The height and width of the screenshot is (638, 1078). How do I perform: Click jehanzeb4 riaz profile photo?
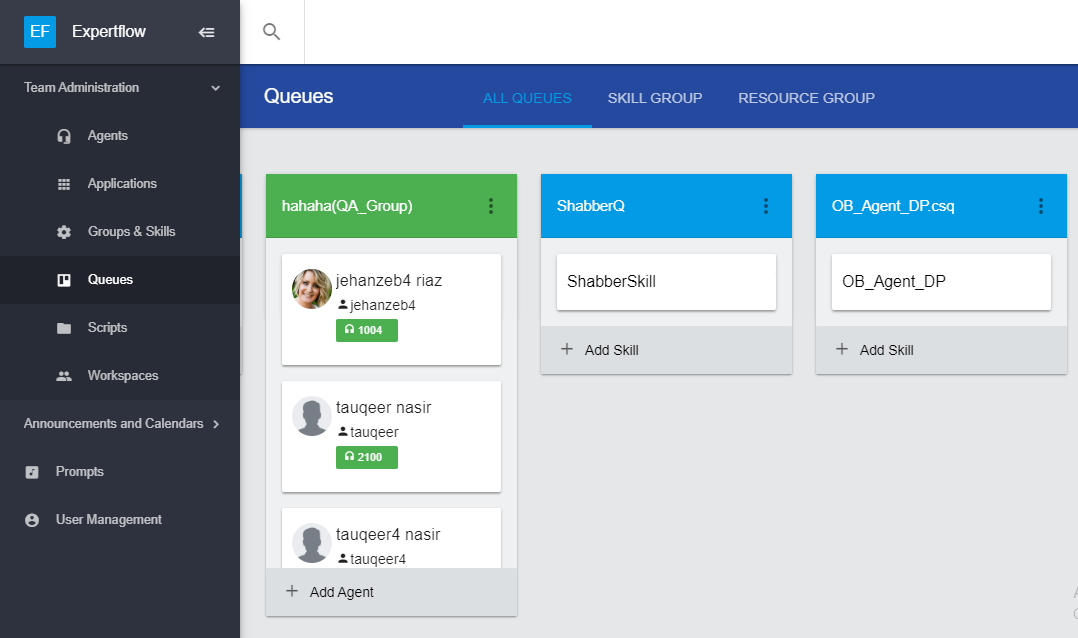[312, 289]
